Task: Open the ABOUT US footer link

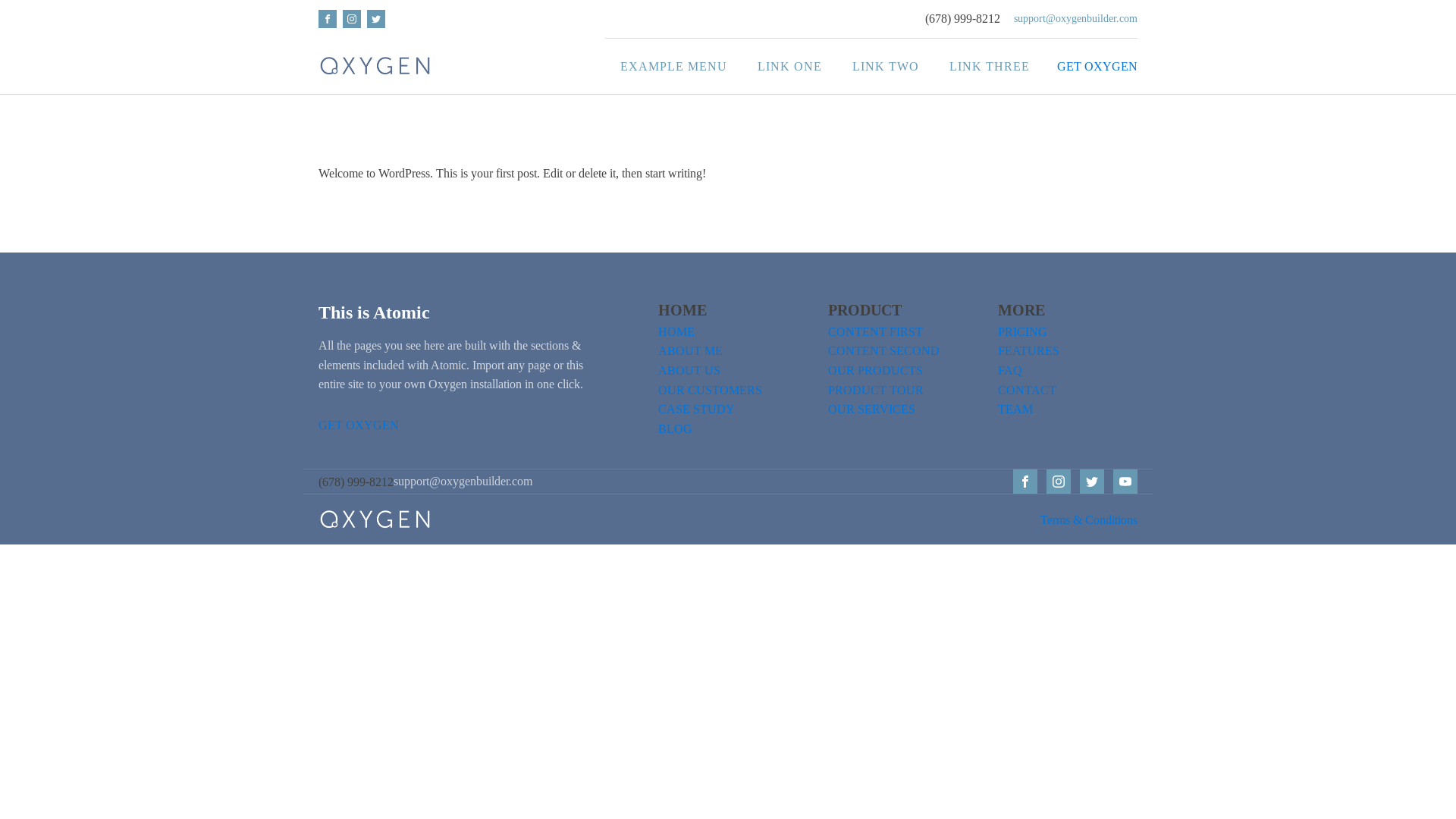Action: pyautogui.click(x=689, y=371)
